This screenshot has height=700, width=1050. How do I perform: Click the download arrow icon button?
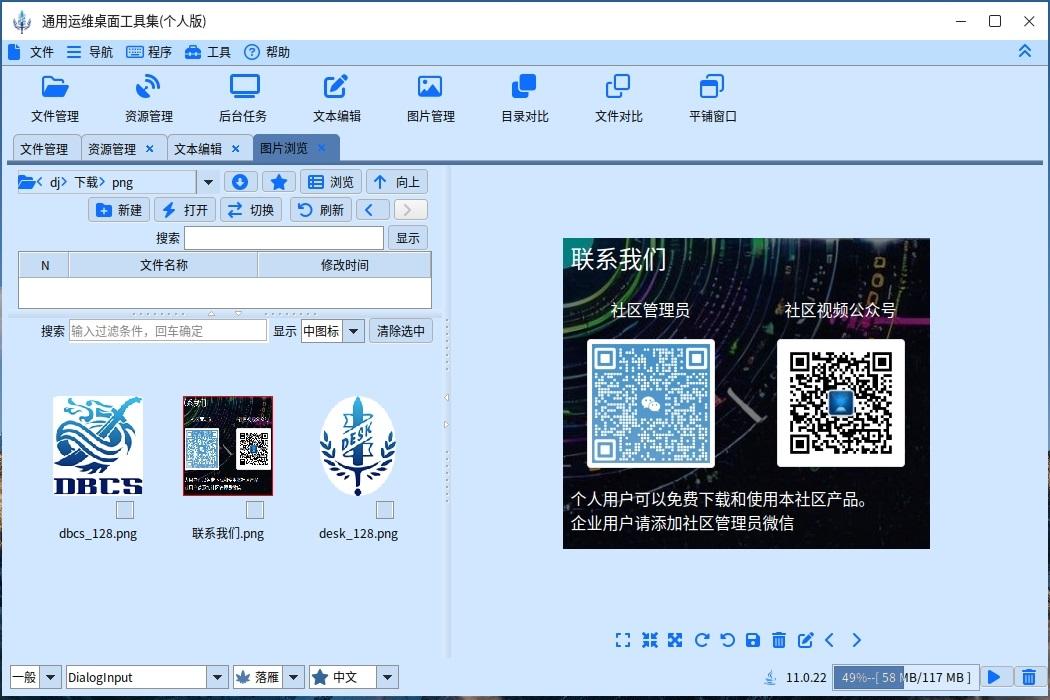pos(240,182)
